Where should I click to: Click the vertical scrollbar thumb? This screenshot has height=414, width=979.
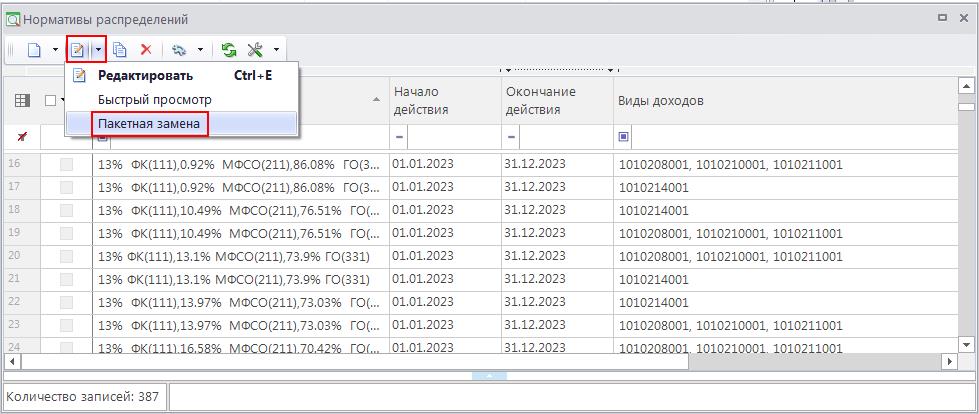(966, 107)
